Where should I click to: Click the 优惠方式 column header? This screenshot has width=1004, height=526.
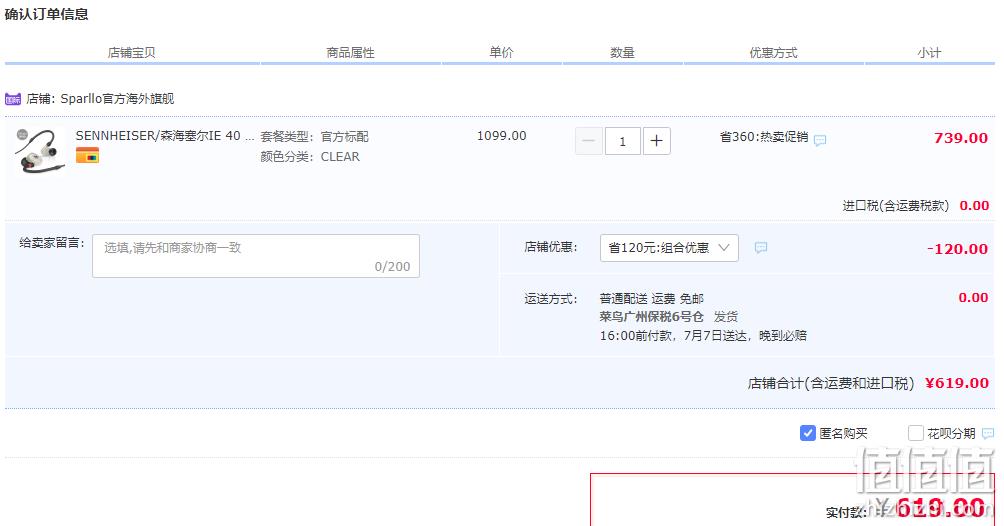tap(773, 53)
